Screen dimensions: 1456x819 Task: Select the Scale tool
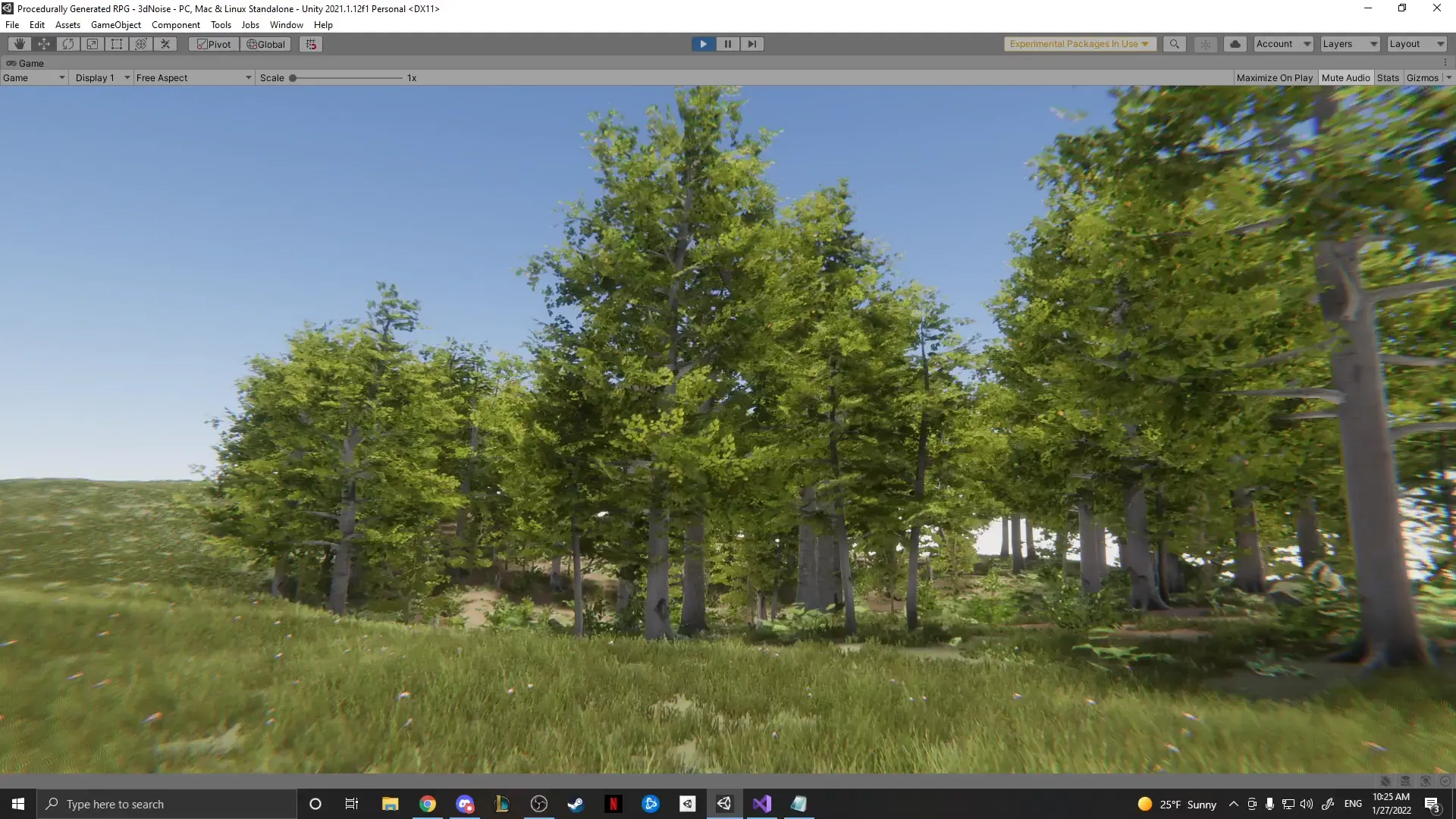[92, 44]
